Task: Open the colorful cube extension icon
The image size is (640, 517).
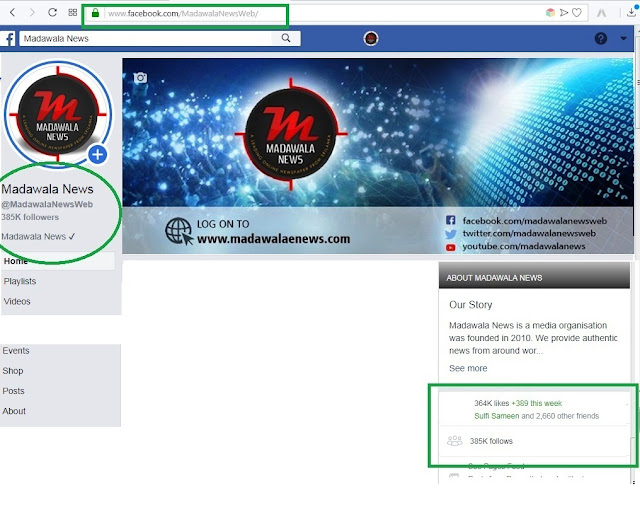Action: (550, 13)
